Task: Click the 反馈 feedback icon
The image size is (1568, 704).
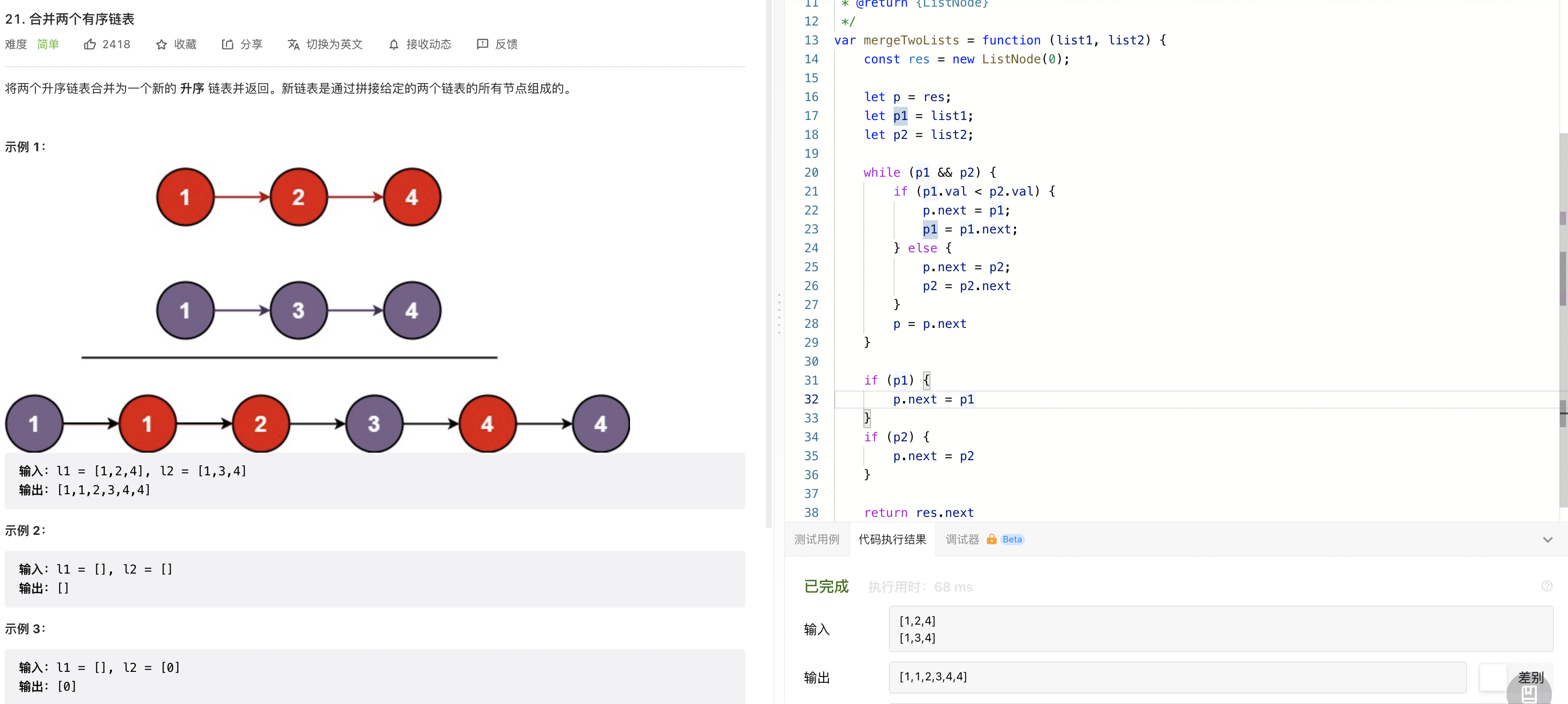Action: coord(482,44)
